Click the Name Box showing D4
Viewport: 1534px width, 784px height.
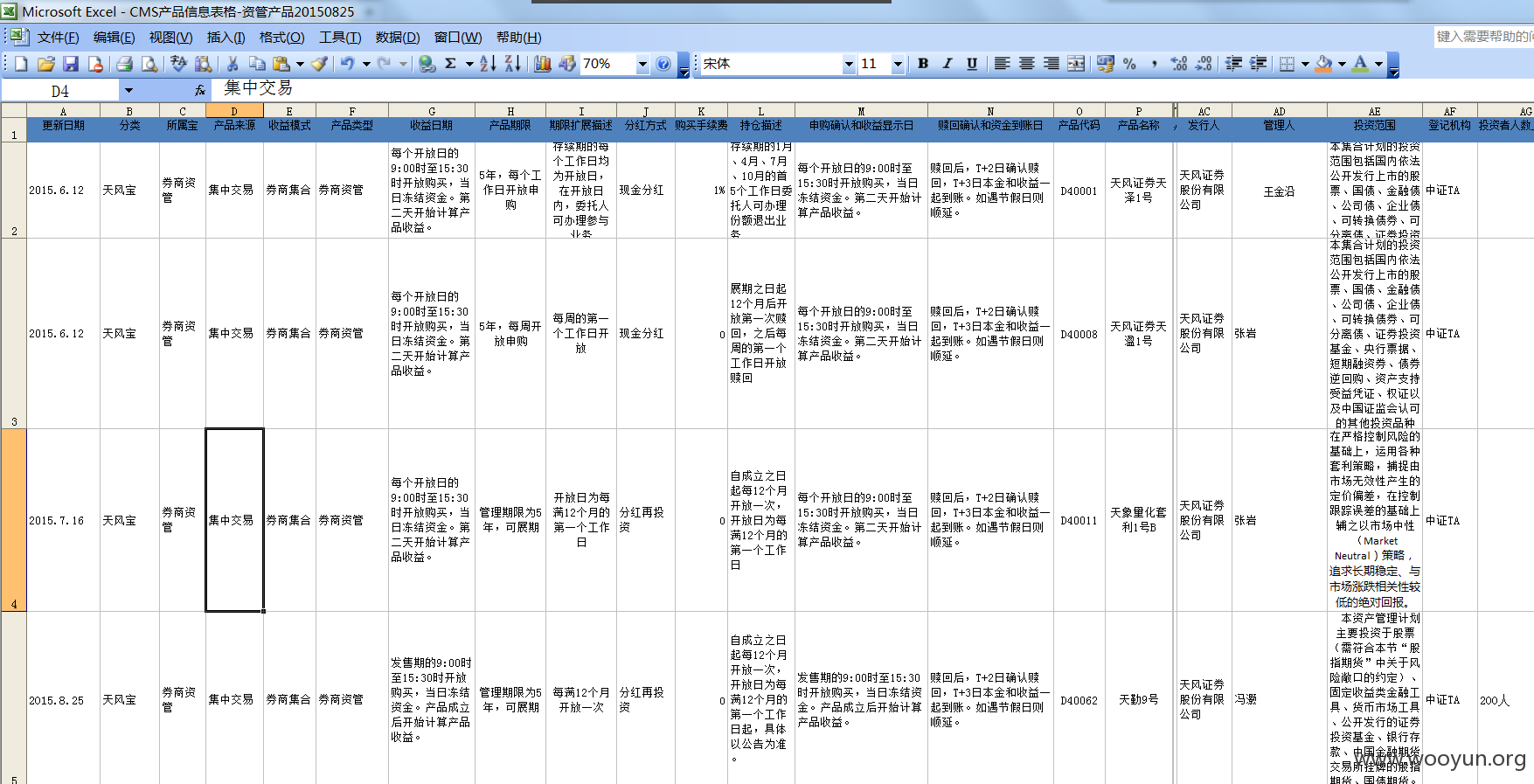point(59,90)
